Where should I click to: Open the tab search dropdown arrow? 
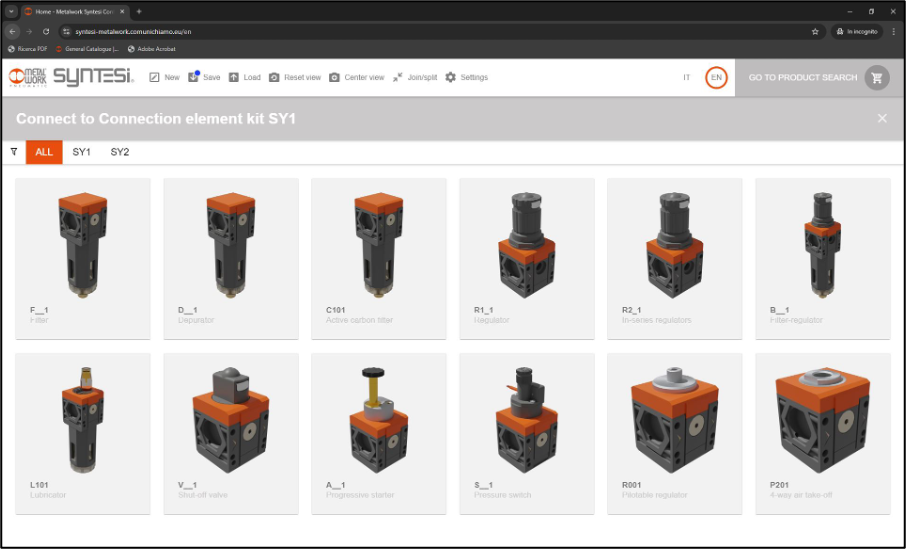coord(11,12)
